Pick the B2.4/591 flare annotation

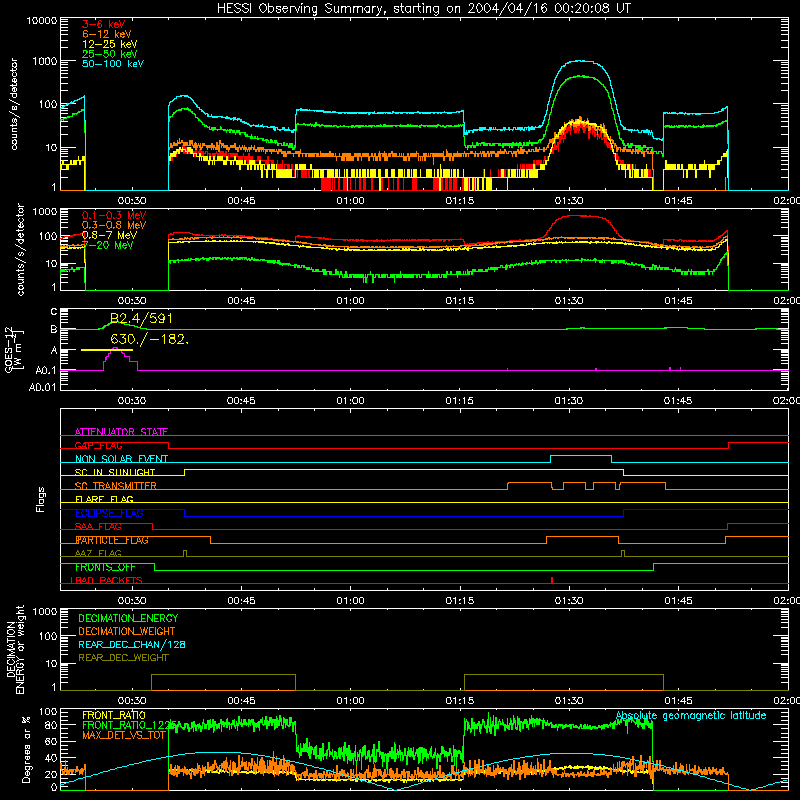coord(141,318)
